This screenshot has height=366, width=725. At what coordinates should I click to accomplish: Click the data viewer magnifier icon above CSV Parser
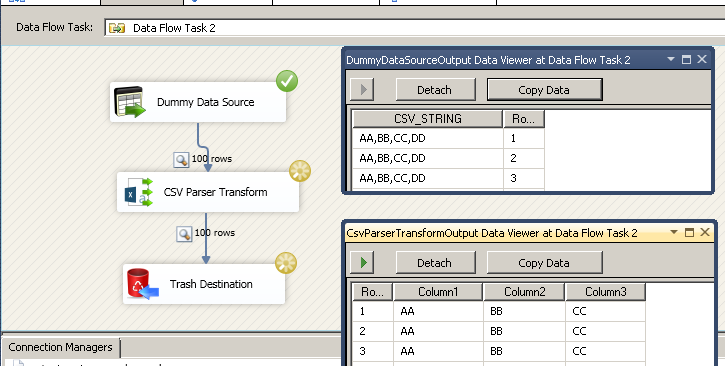(x=181, y=160)
